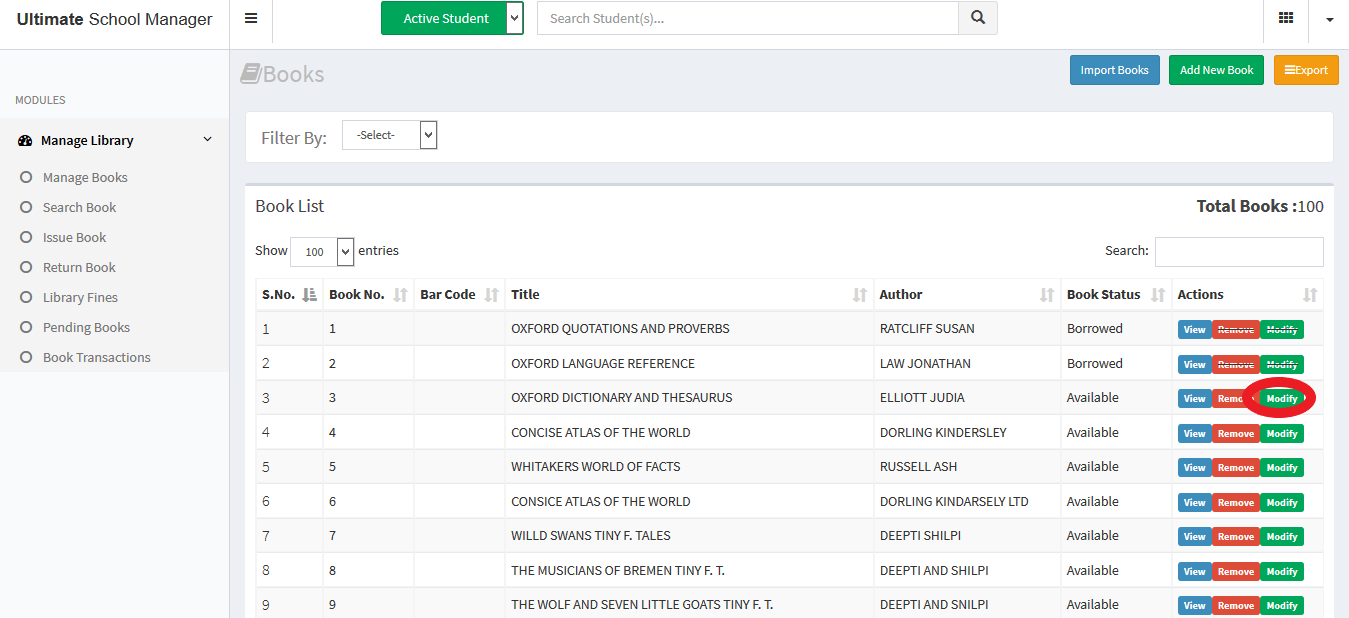The height and width of the screenshot is (618, 1349).
Task: Select OXFORD QUOTATIONS AND PROVERBS title cell
Action: 620,328
